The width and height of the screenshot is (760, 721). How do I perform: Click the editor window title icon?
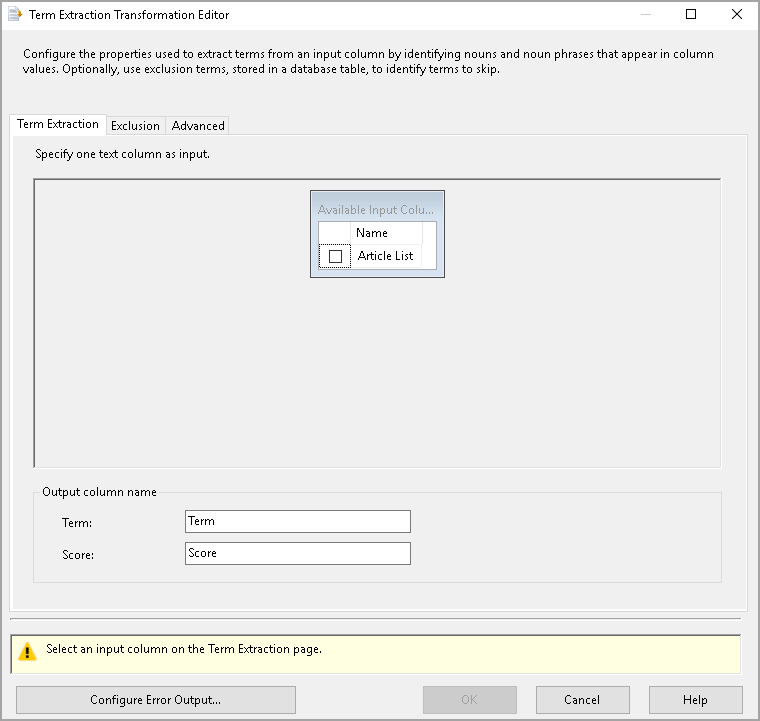pos(15,15)
